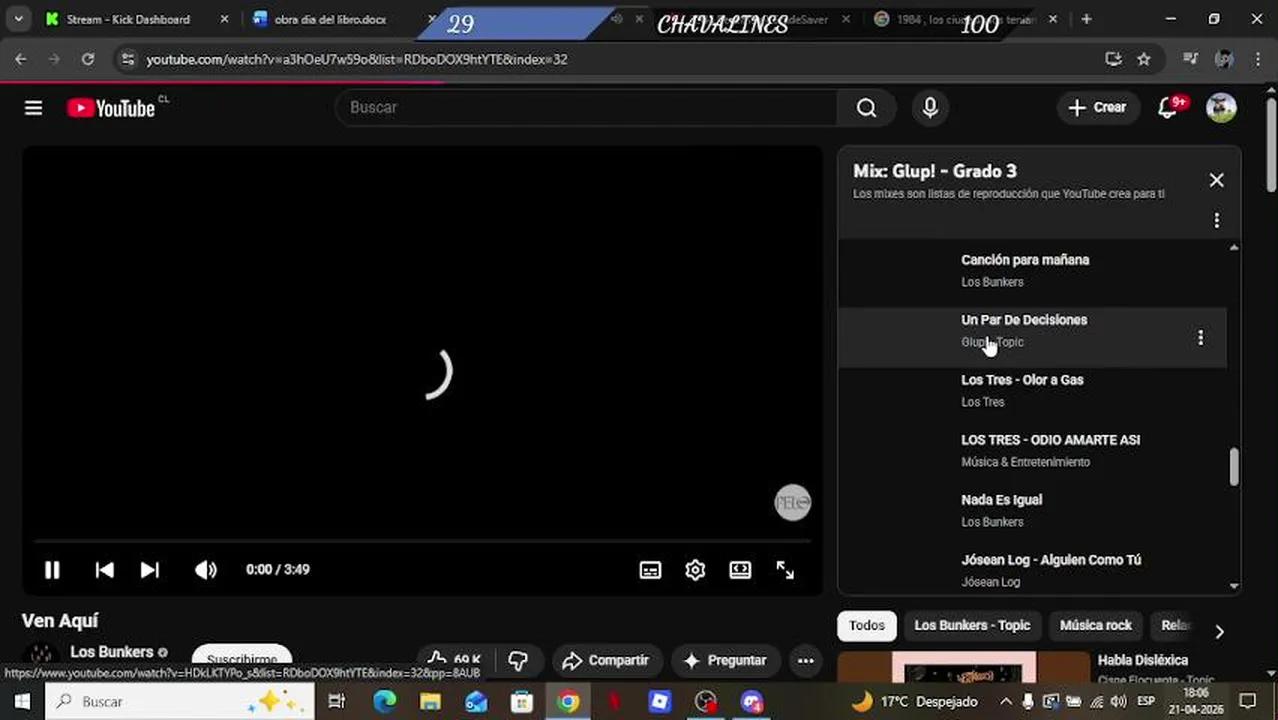Open player settings gear
This screenshot has height=720, width=1278.
(695, 570)
